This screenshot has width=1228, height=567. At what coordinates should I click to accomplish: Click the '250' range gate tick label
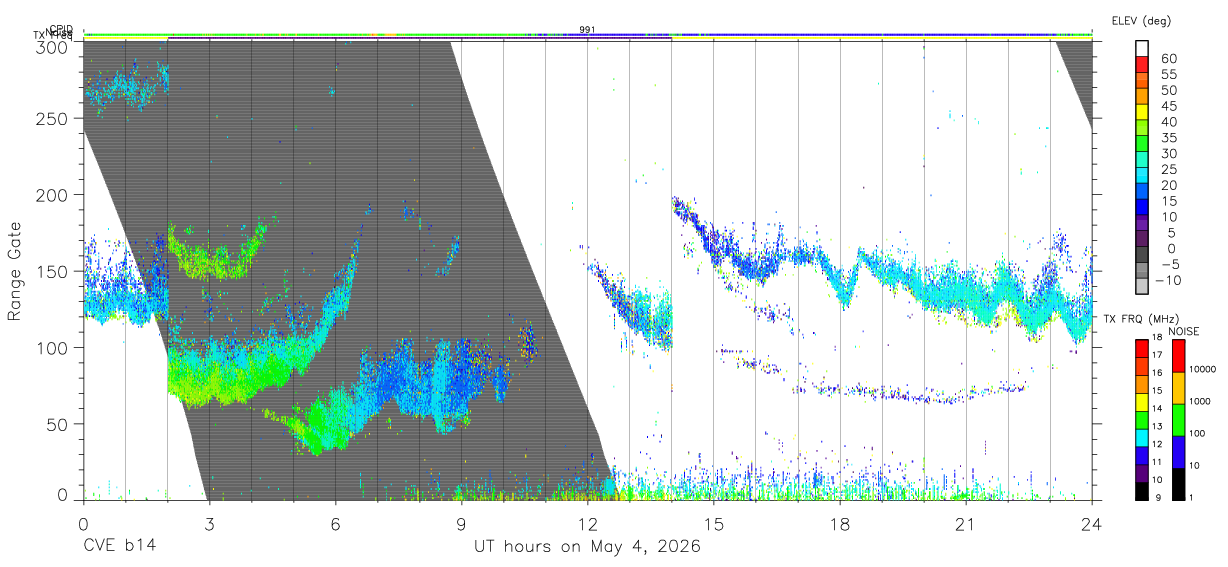[52, 118]
